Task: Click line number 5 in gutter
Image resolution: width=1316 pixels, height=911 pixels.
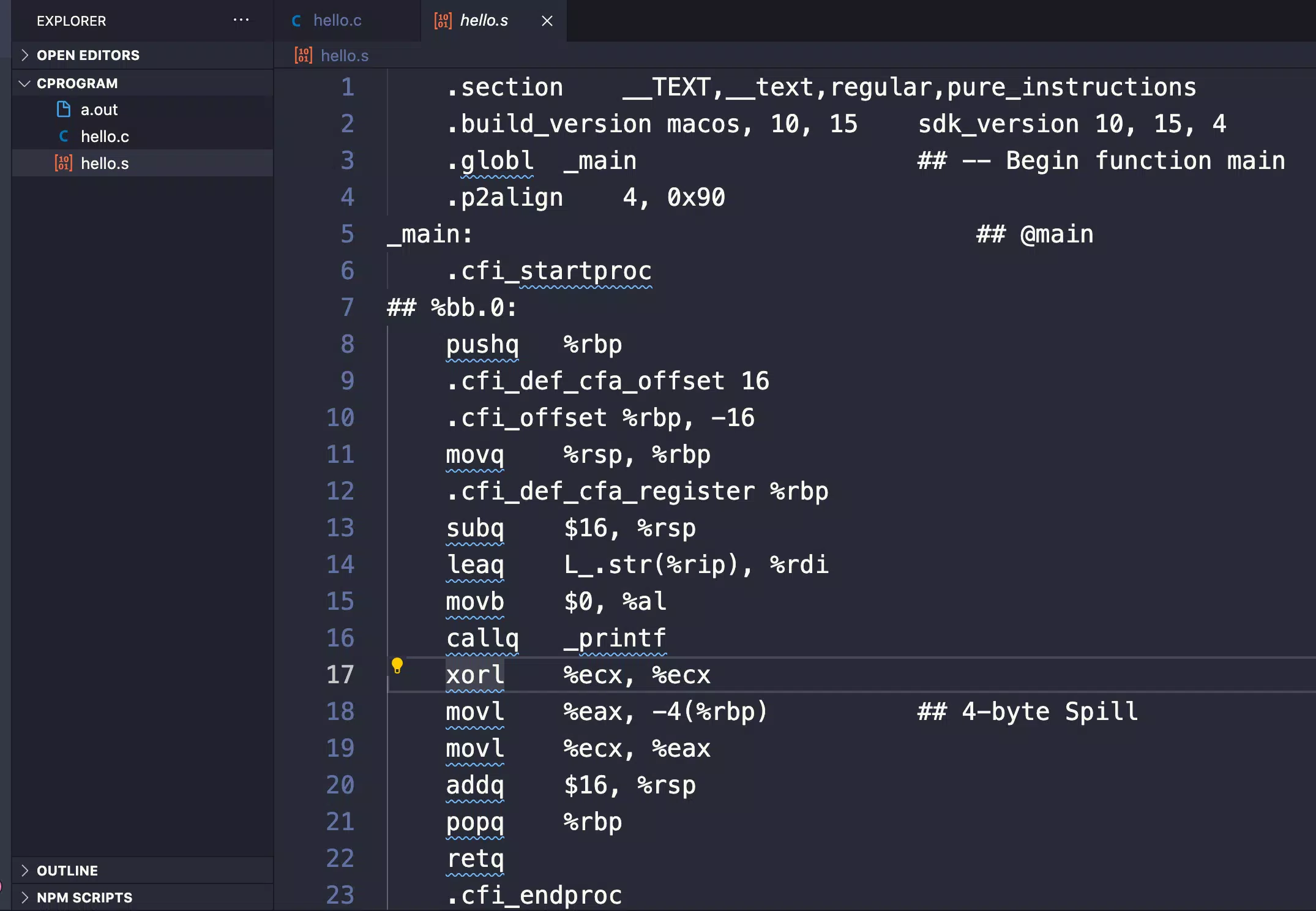Action: (348, 234)
